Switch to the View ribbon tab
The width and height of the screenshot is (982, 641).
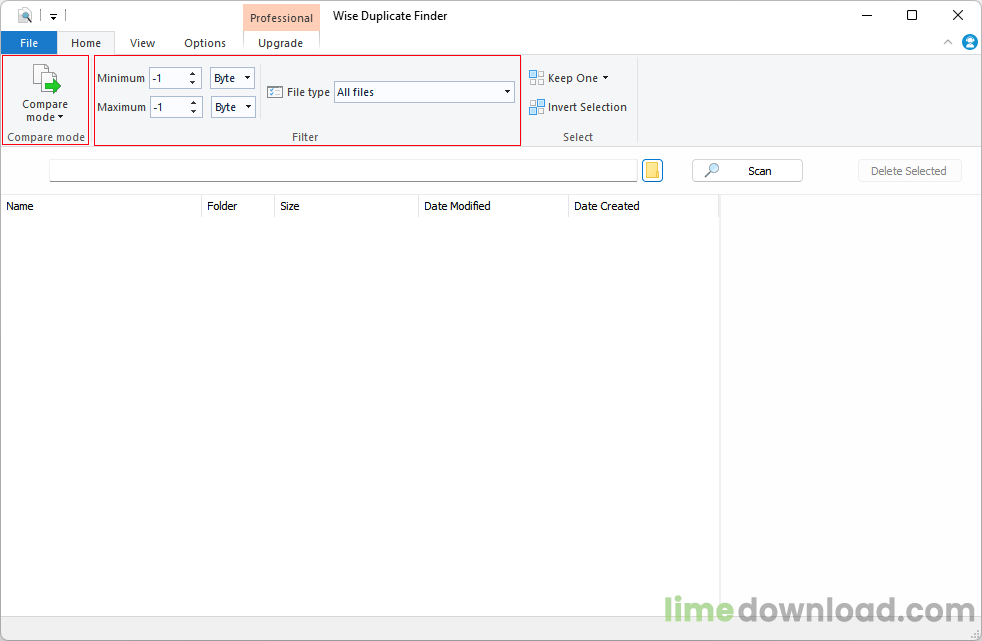(x=142, y=43)
